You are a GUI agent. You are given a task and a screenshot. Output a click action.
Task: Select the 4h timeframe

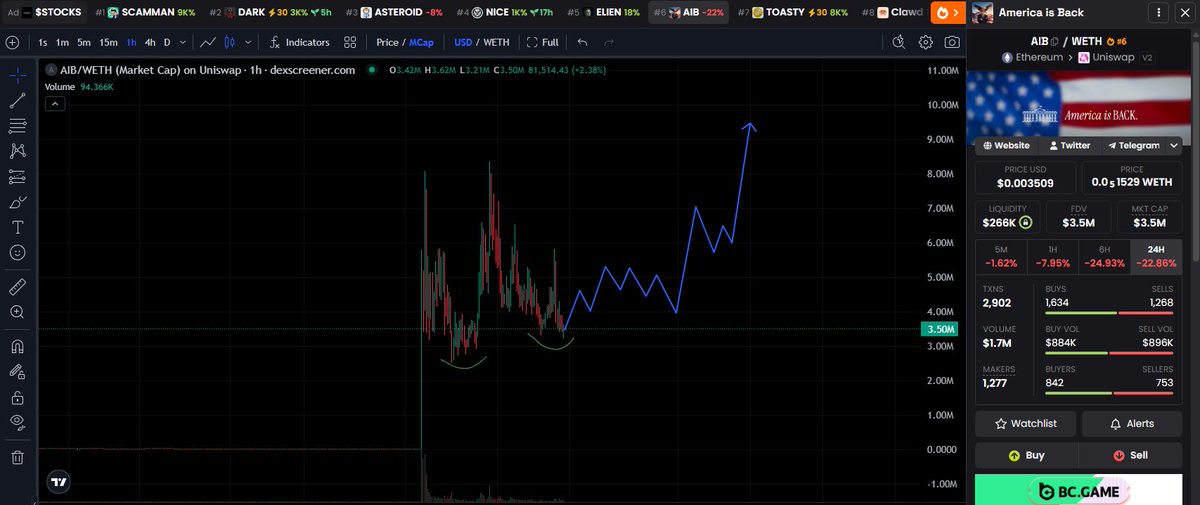click(149, 43)
